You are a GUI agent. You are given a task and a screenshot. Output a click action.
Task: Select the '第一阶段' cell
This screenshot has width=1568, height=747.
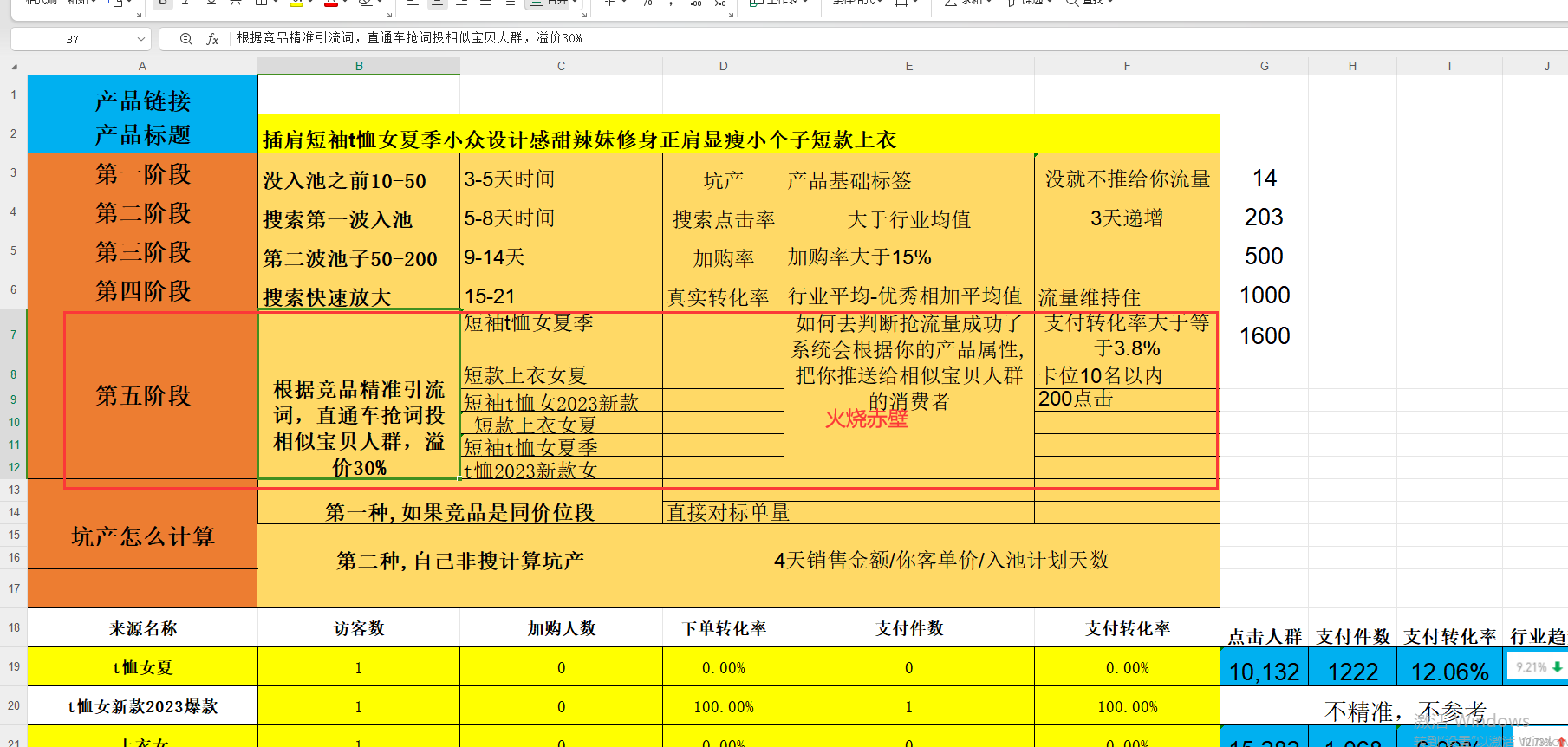(x=142, y=172)
